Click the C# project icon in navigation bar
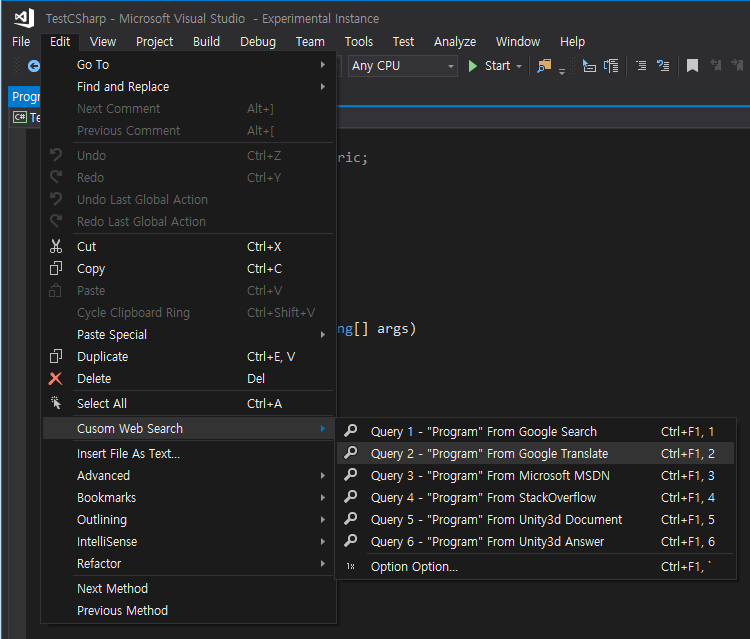The image size is (750, 639). pyautogui.click(x=20, y=117)
